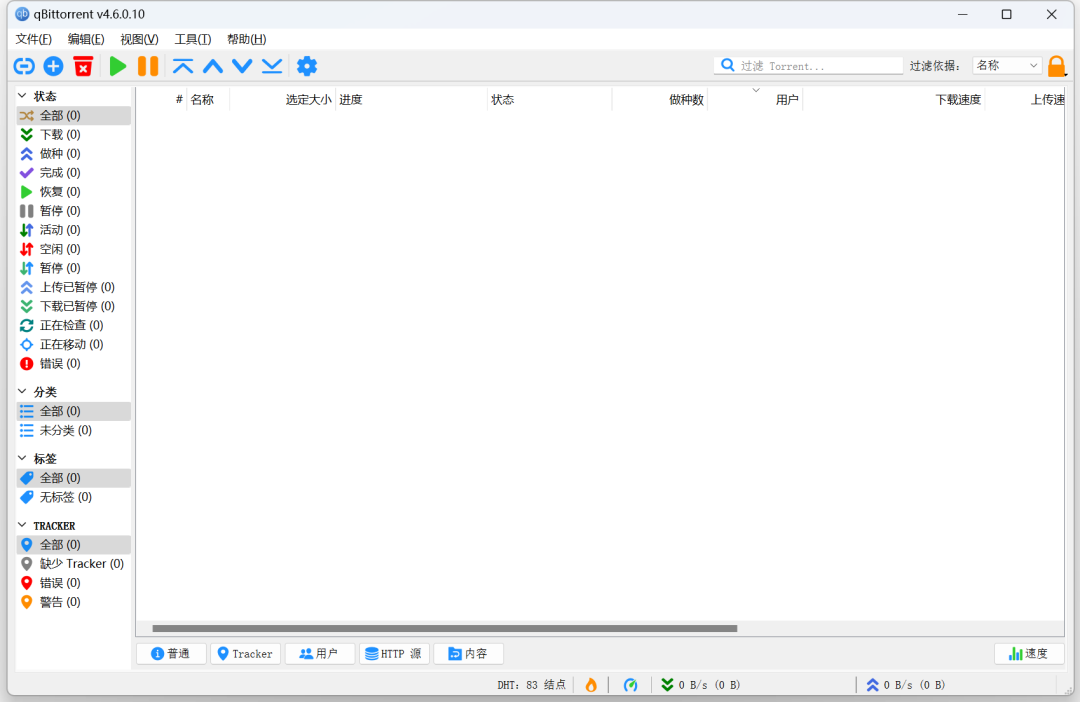Screen dimensions: 1080x702
Task: Click the add torrent file plus icon
Action: tap(53, 66)
